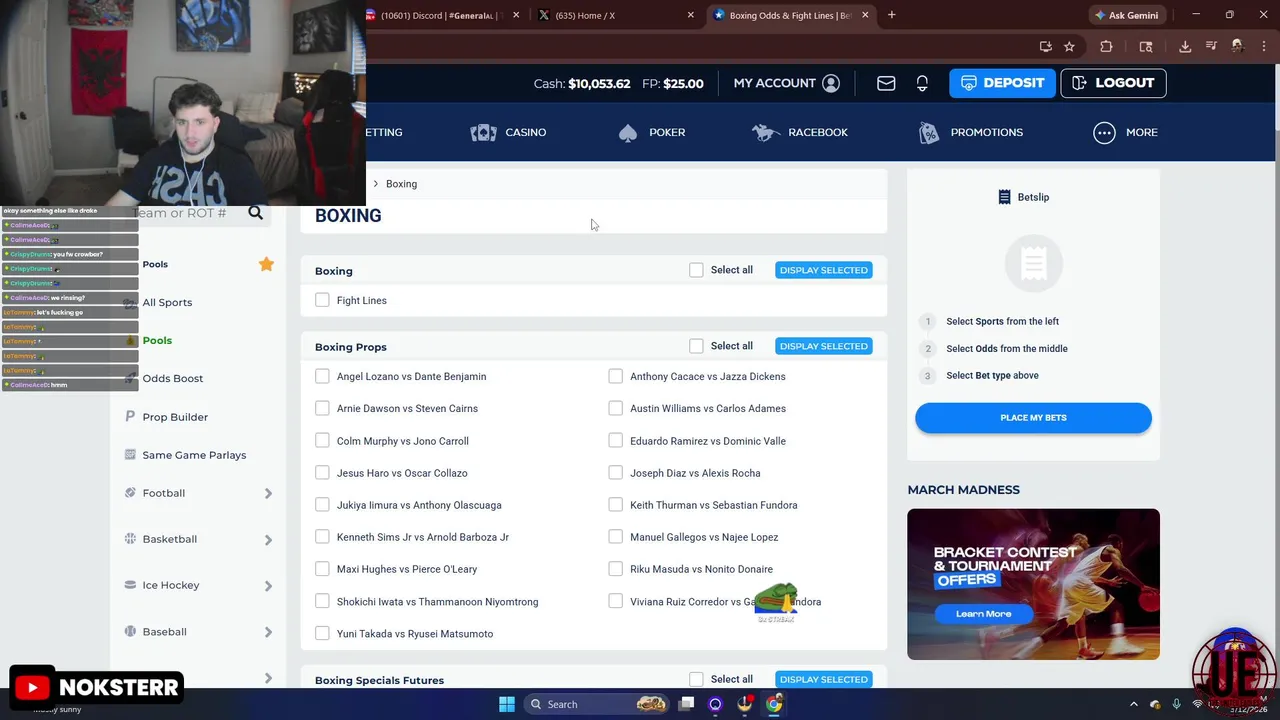The height and width of the screenshot is (720, 1280).
Task: Open the Promotions nav tab
Action: point(970,132)
